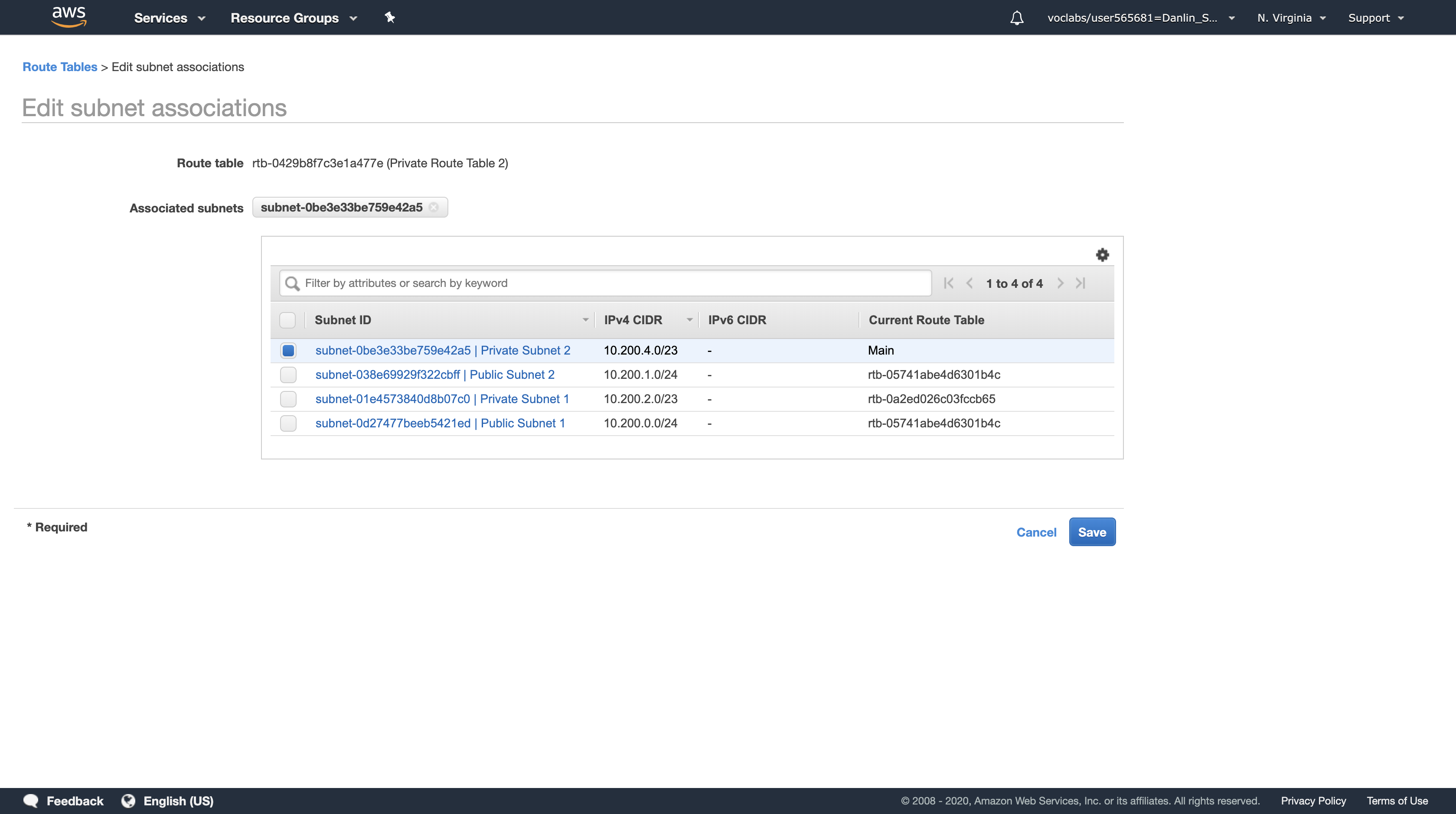Remove associated subnet tag with x icon

(434, 207)
